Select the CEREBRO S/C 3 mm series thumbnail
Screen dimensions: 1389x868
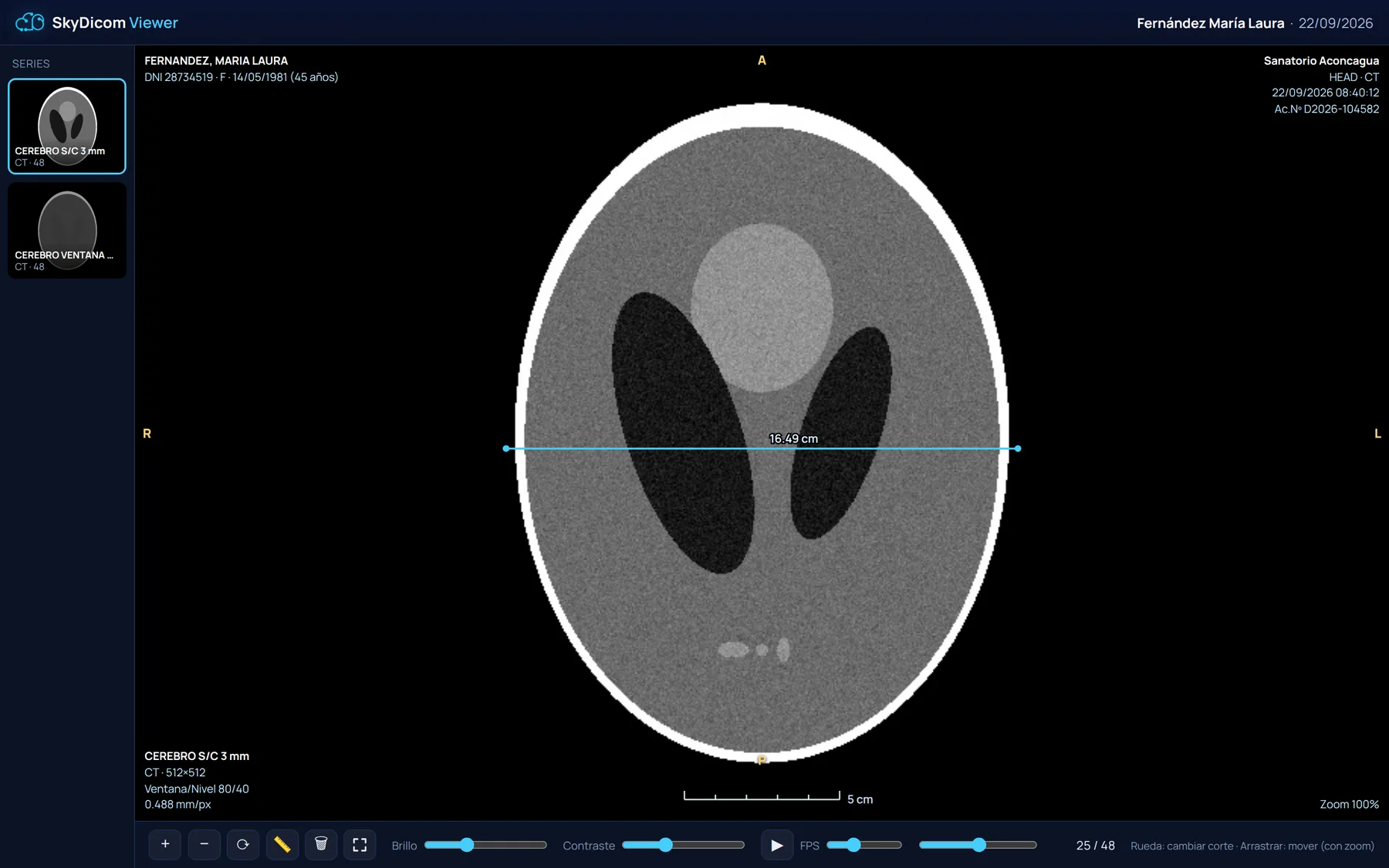pyautogui.click(x=67, y=127)
